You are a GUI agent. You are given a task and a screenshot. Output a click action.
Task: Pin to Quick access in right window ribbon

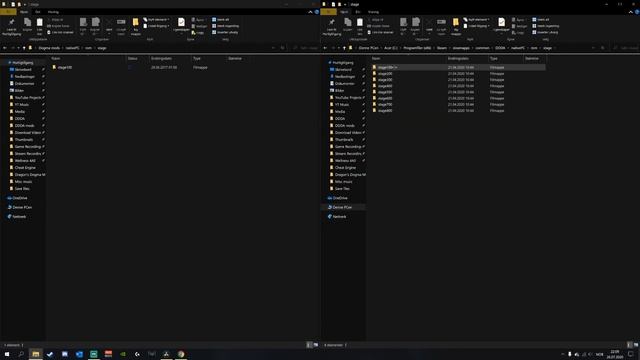(x=331, y=27)
